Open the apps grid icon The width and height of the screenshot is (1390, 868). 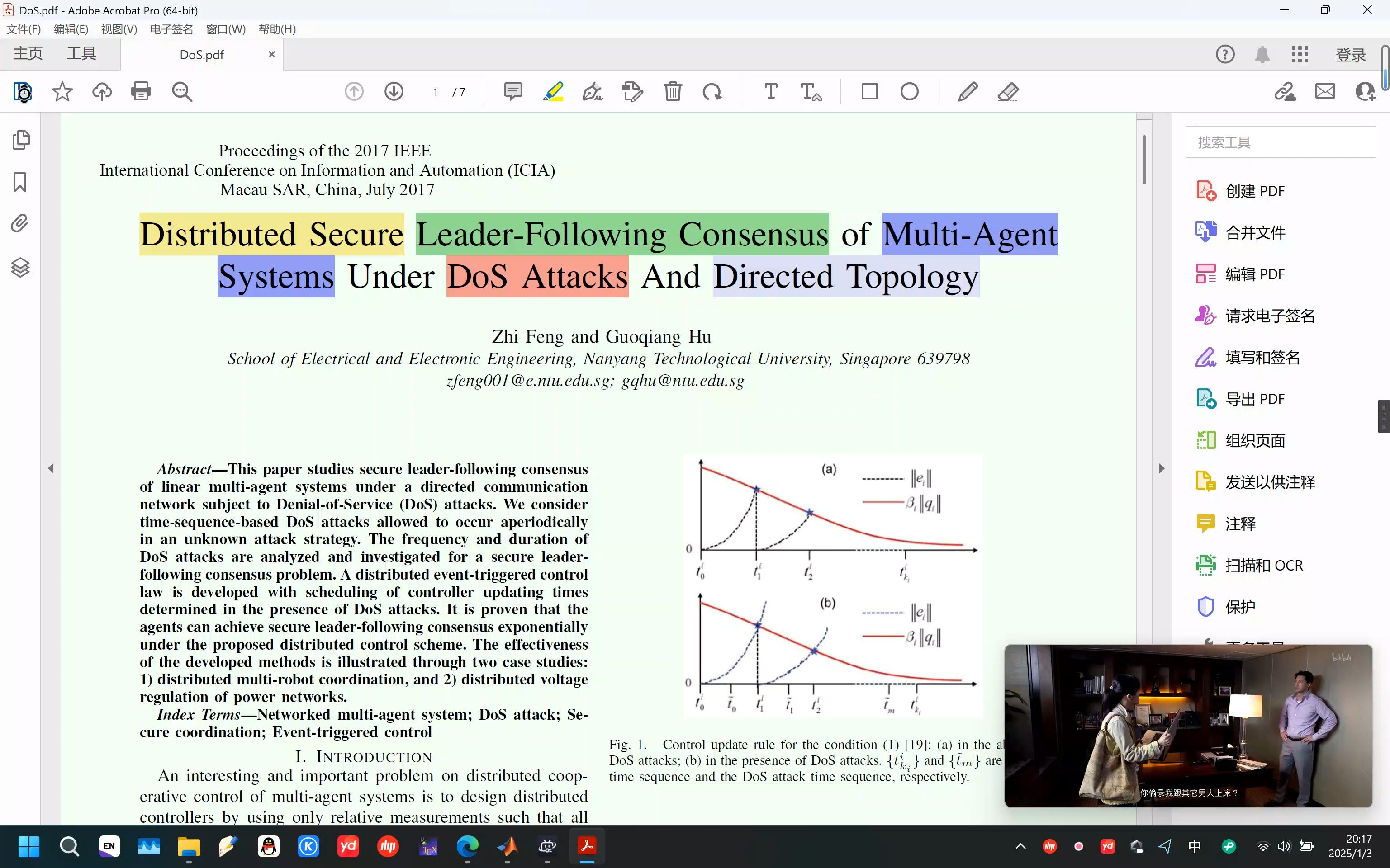pyautogui.click(x=1300, y=55)
